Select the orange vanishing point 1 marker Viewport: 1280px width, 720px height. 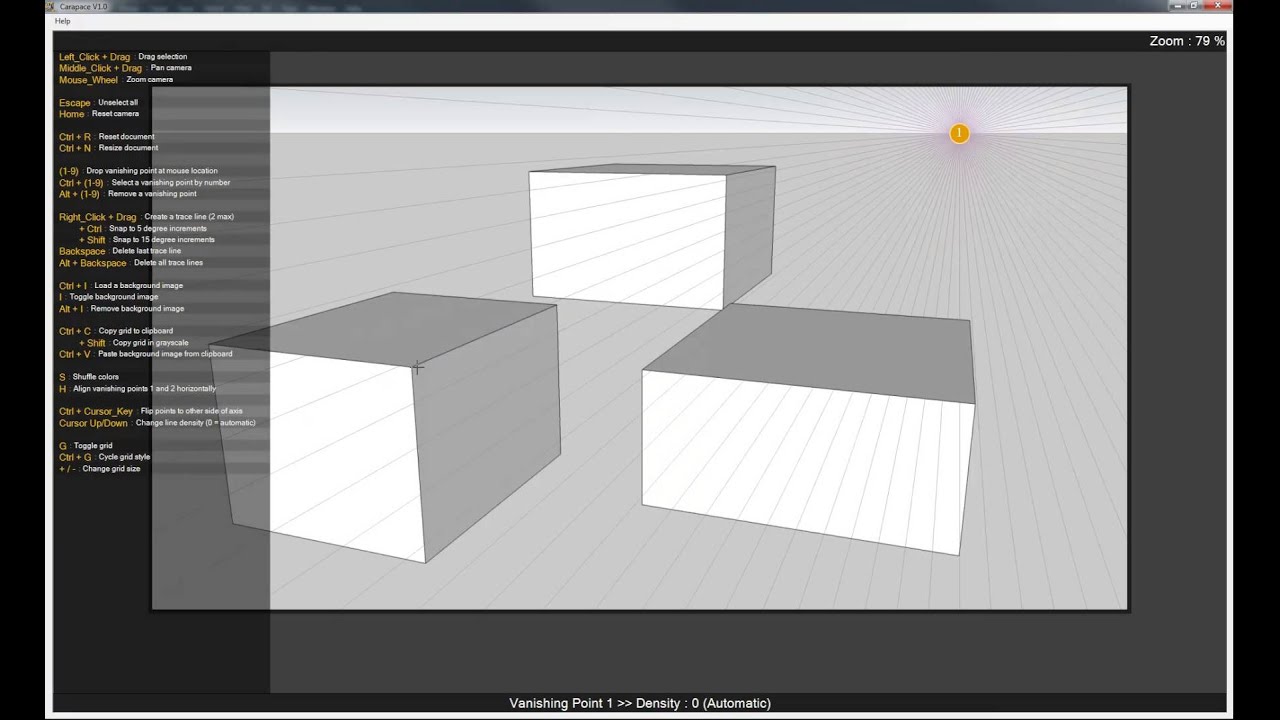959,133
